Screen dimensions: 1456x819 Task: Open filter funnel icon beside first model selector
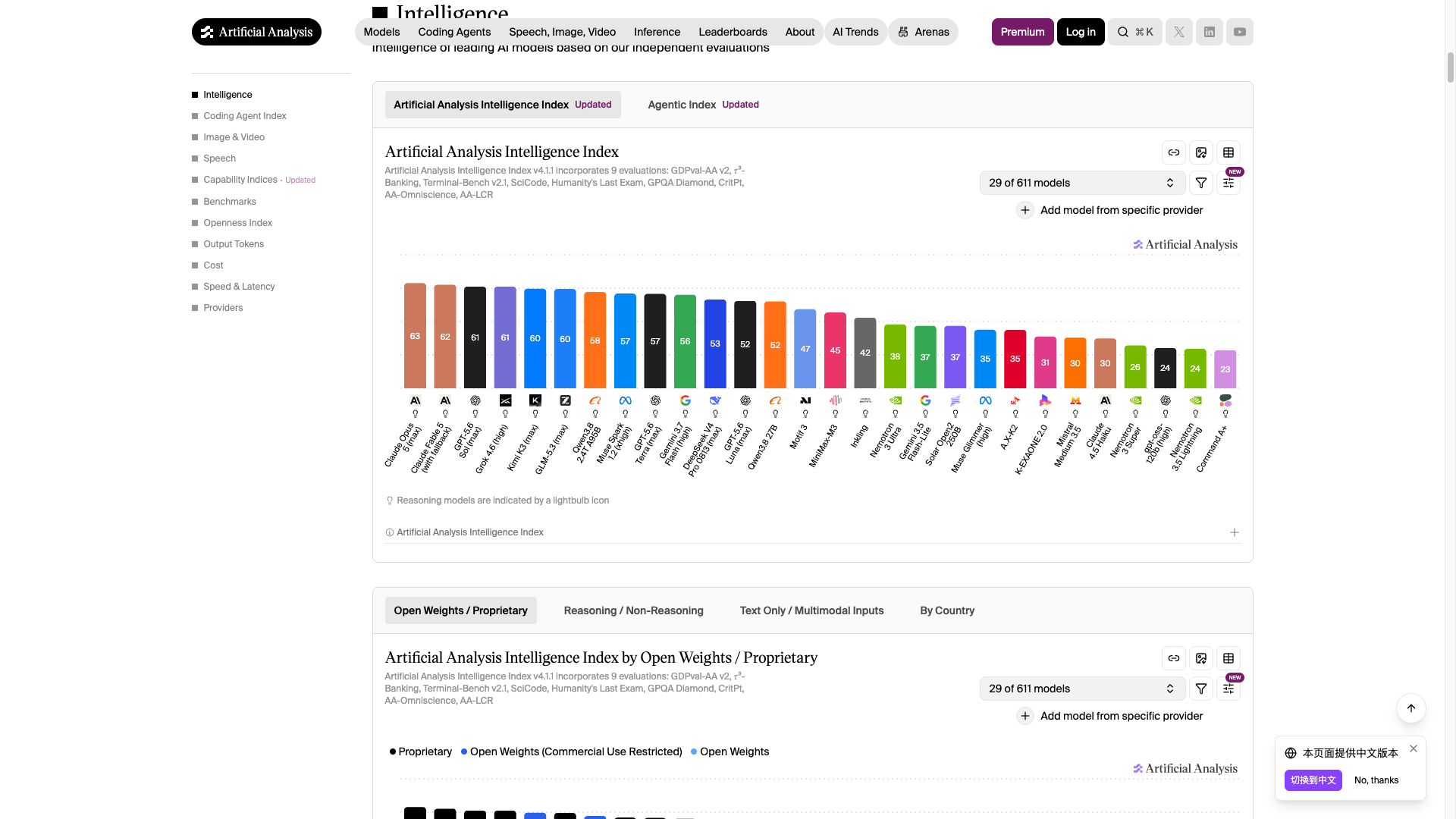(x=1200, y=183)
